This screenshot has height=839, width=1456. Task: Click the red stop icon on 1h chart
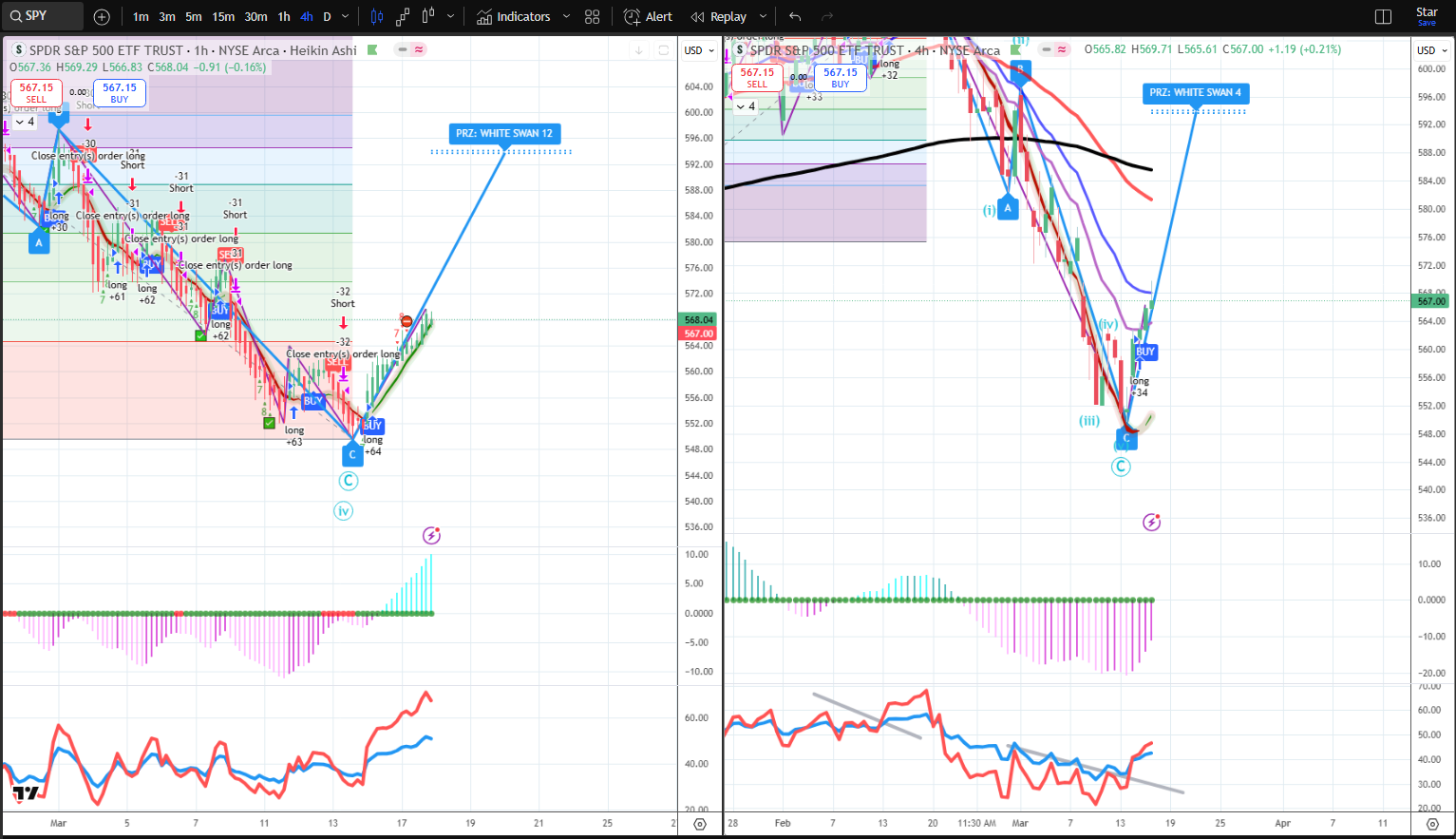pyautogui.click(x=406, y=321)
